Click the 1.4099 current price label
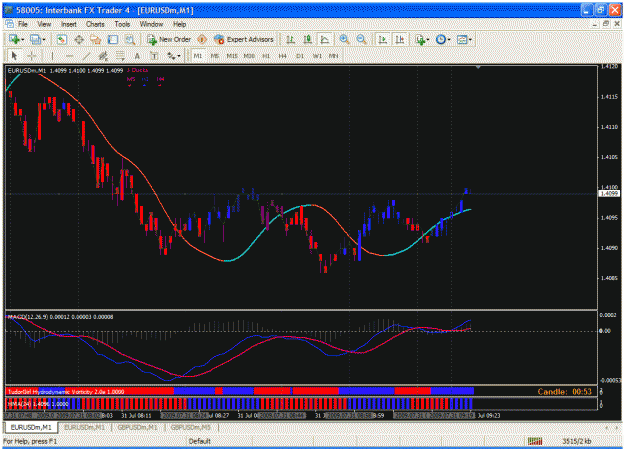 (609, 193)
